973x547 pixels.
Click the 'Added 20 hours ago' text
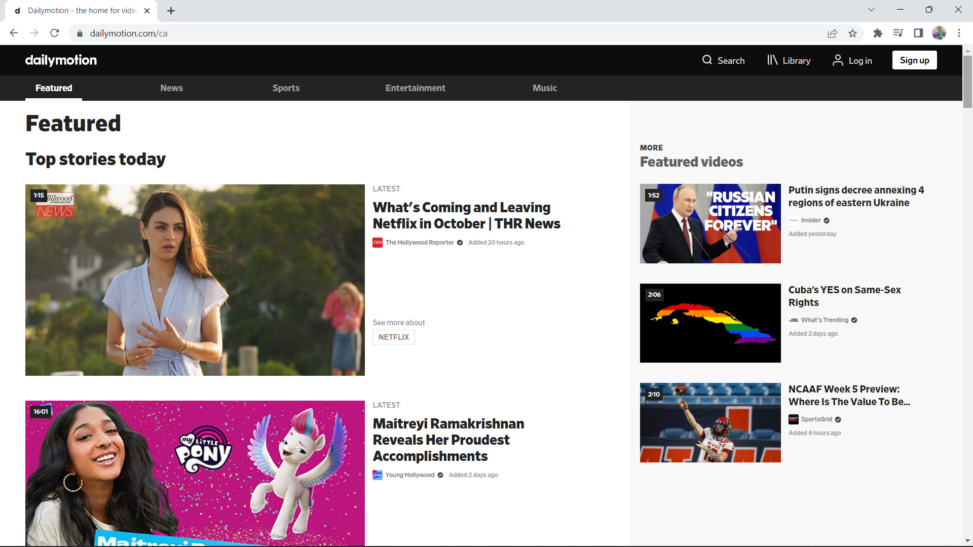pos(496,243)
